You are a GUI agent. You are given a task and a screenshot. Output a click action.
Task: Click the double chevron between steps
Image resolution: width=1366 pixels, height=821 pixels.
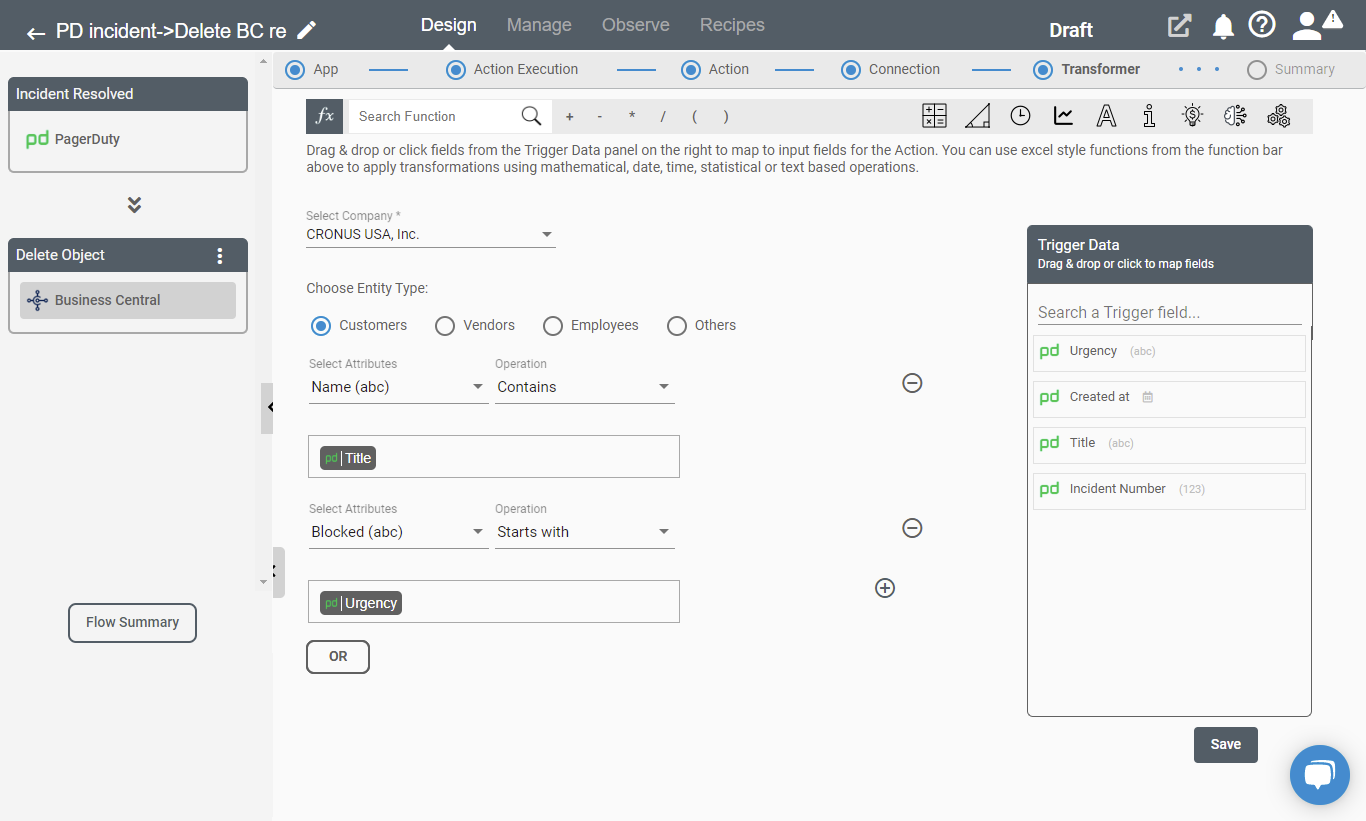pyautogui.click(x=134, y=204)
